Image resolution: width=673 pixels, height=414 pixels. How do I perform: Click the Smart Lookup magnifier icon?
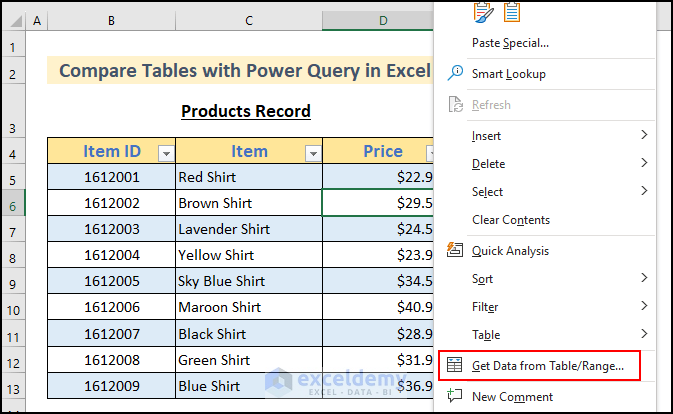point(455,73)
